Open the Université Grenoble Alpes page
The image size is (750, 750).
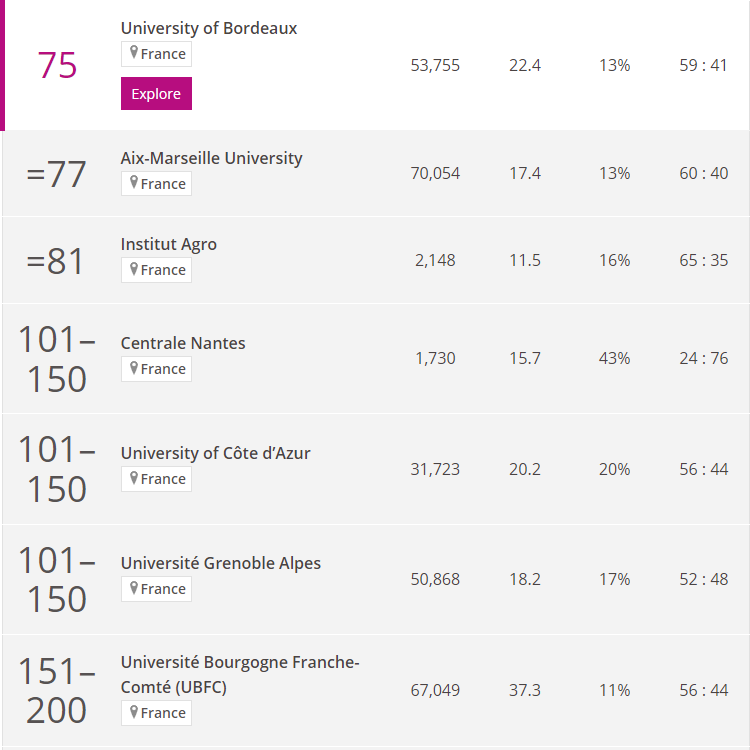click(221, 563)
